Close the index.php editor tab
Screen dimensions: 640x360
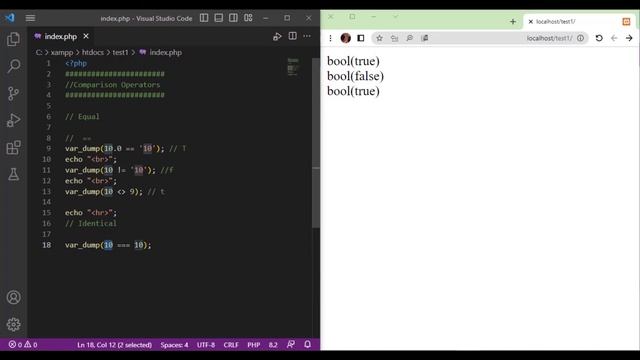86,36
